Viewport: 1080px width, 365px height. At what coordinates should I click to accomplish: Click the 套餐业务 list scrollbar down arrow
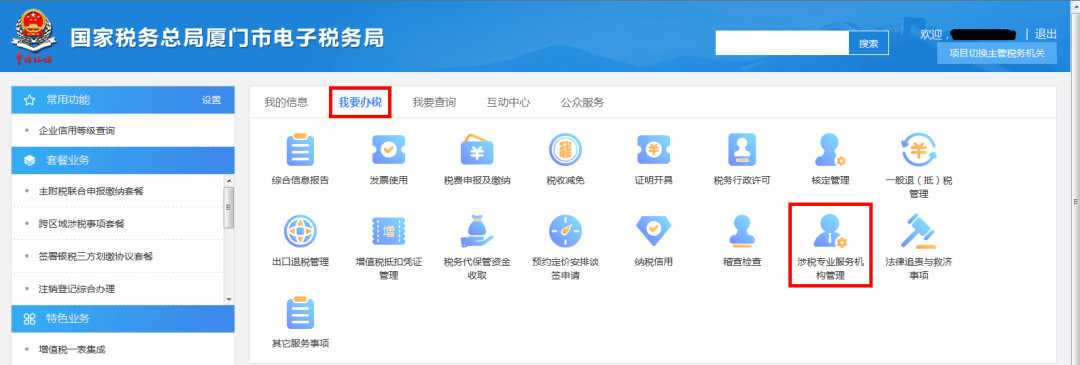pyautogui.click(x=229, y=300)
